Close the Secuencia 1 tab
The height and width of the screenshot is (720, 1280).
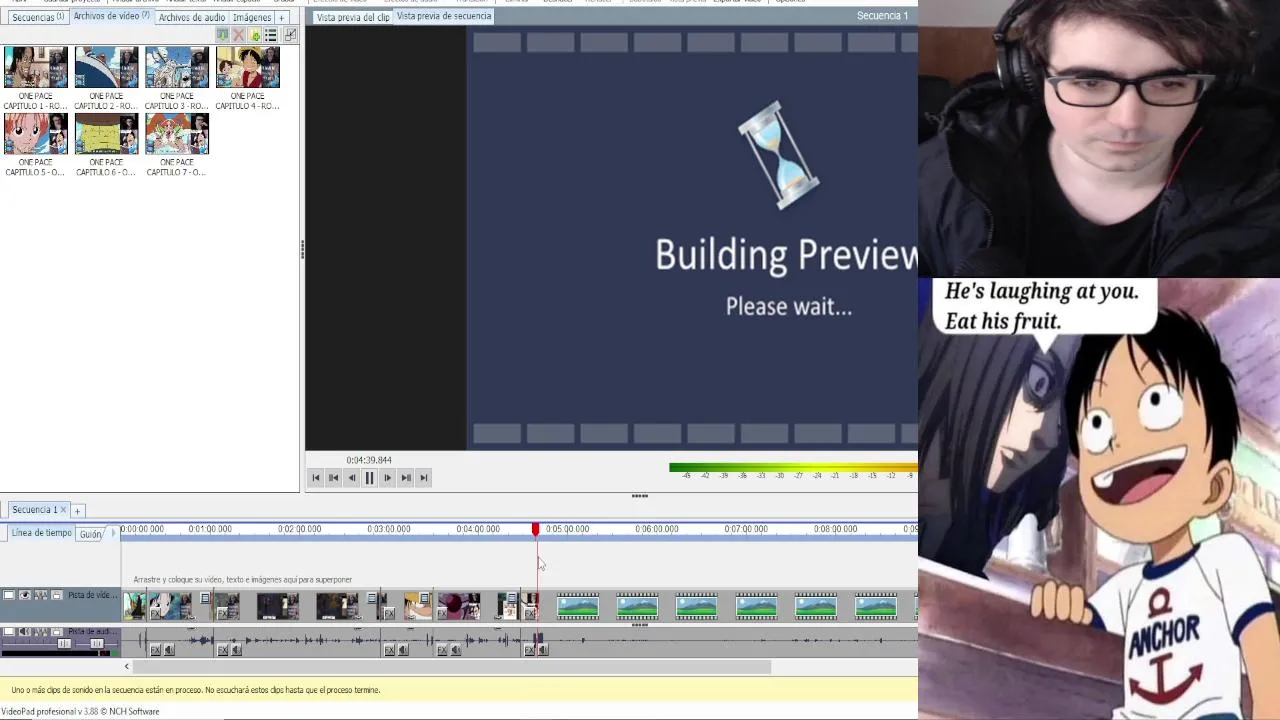[62, 510]
